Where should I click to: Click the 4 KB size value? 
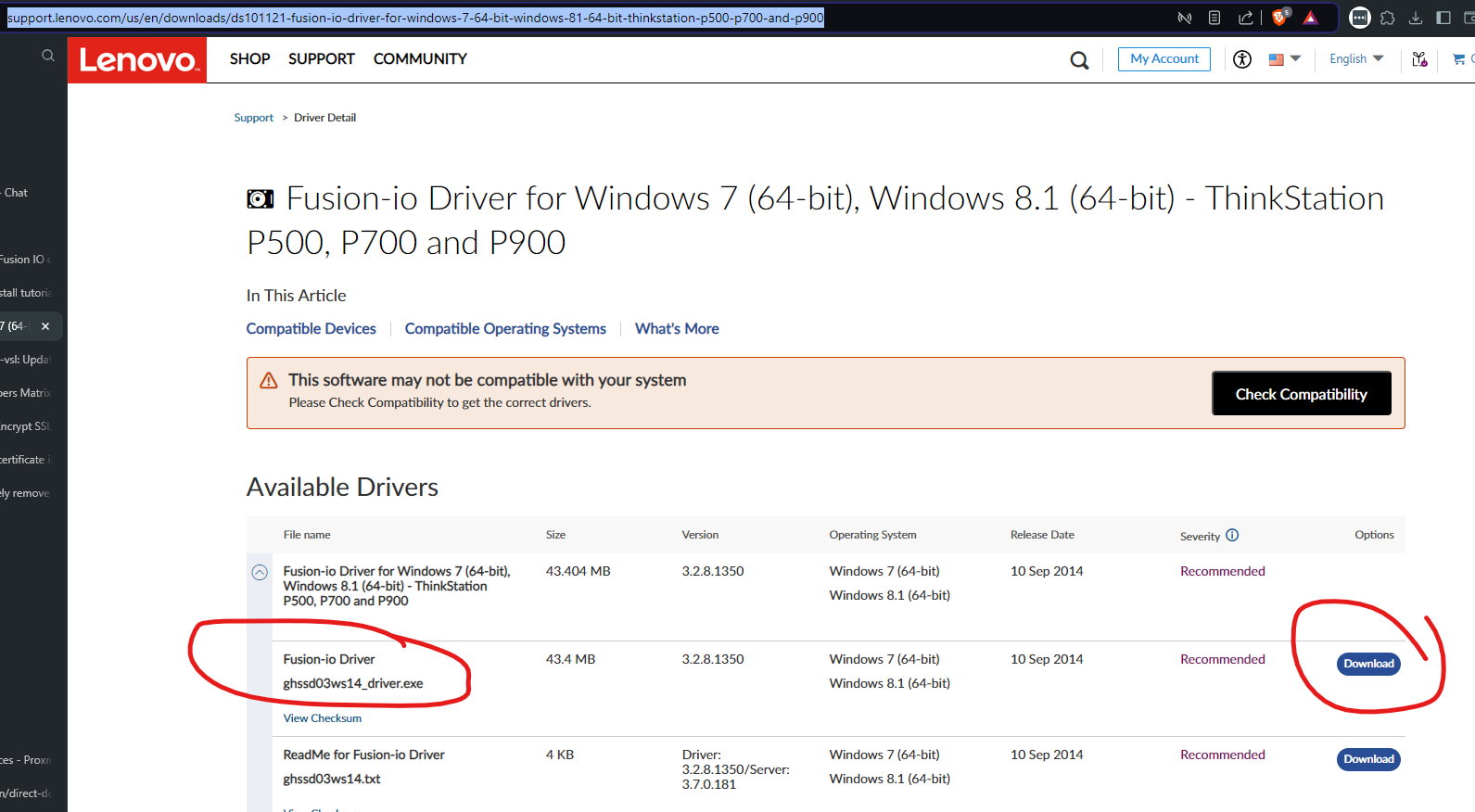pos(560,755)
